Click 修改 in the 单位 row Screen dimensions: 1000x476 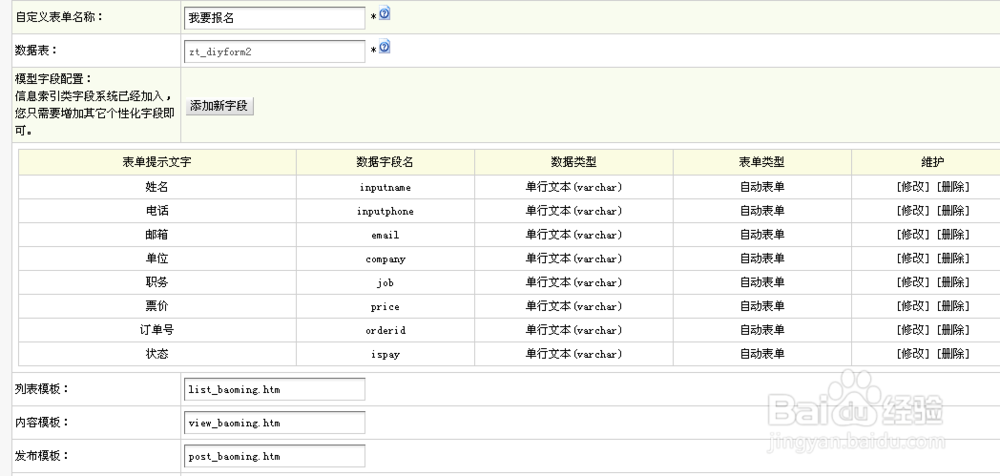pyautogui.click(x=914, y=258)
